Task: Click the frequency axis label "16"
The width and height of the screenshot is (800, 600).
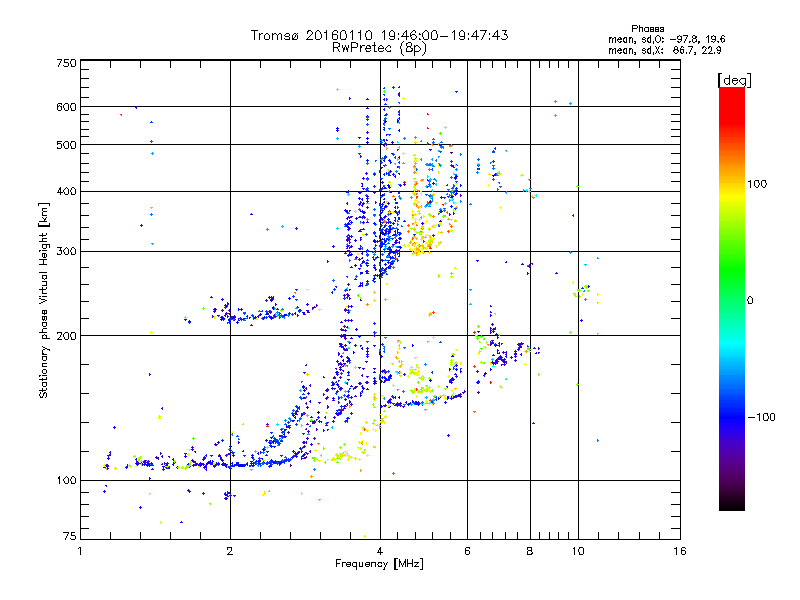Action: pos(680,551)
